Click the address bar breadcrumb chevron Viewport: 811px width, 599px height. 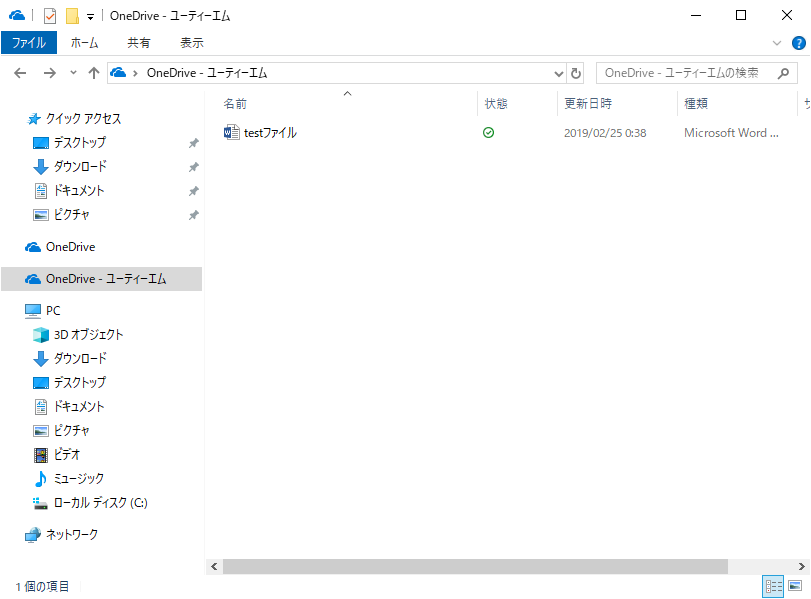135,73
